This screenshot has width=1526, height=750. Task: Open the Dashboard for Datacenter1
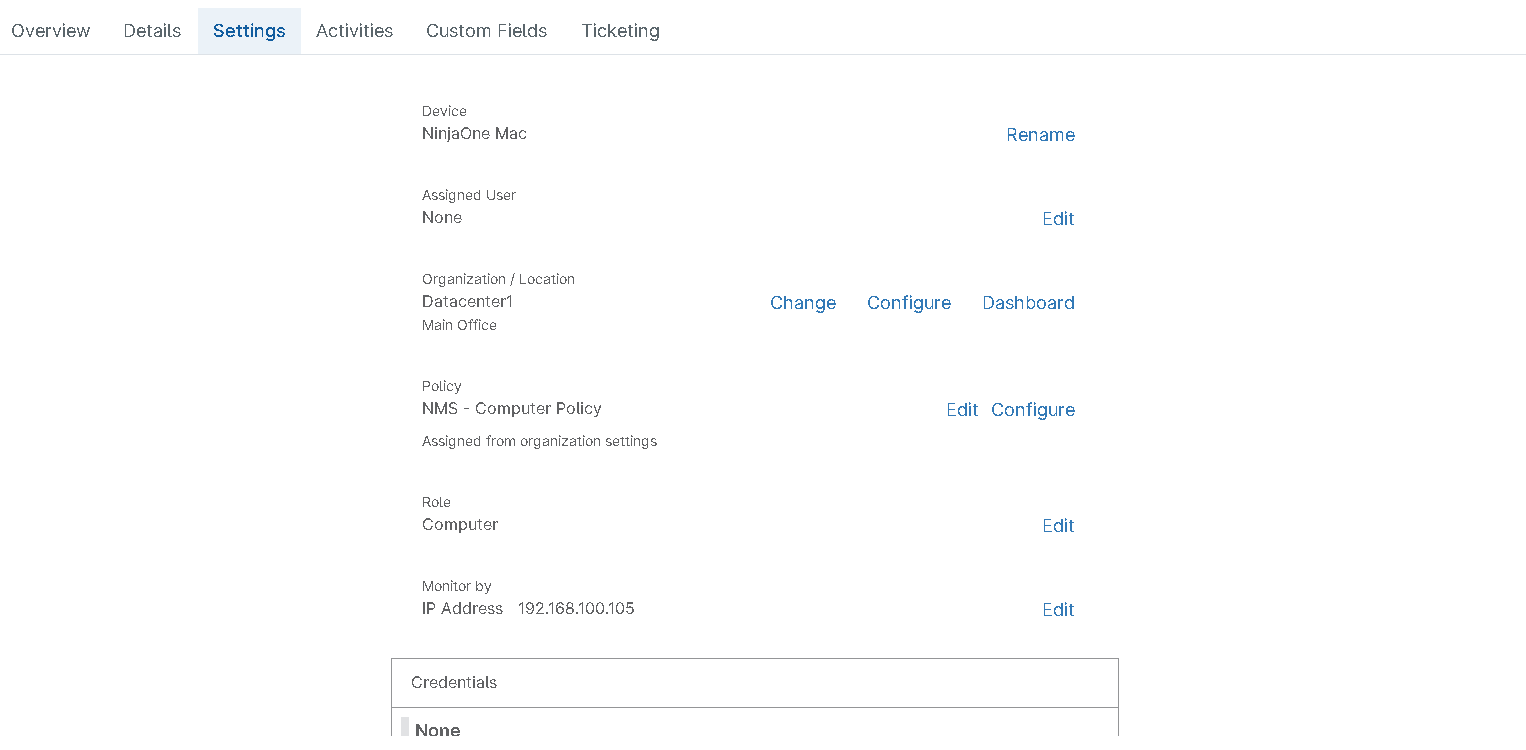point(1028,302)
